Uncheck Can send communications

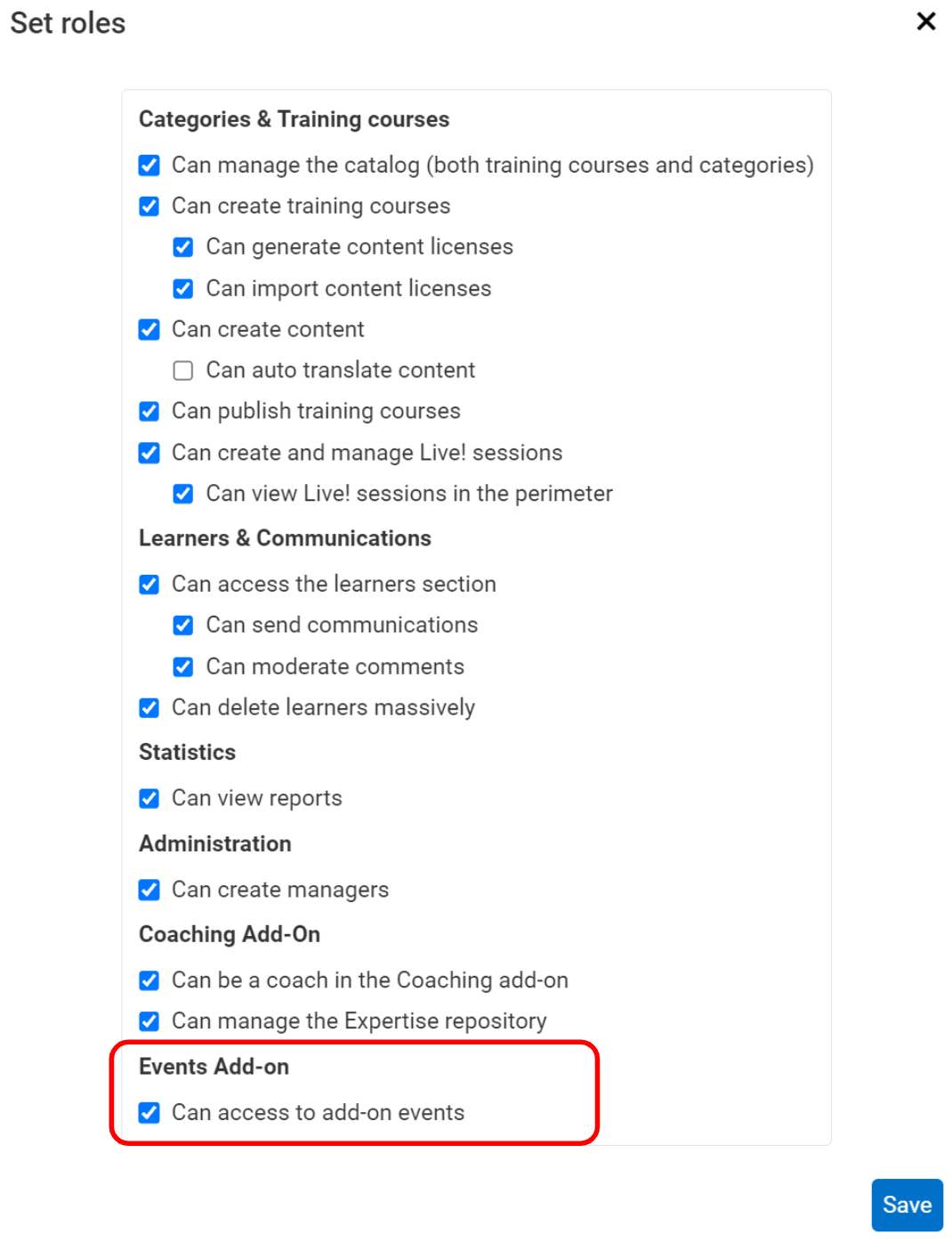(183, 625)
